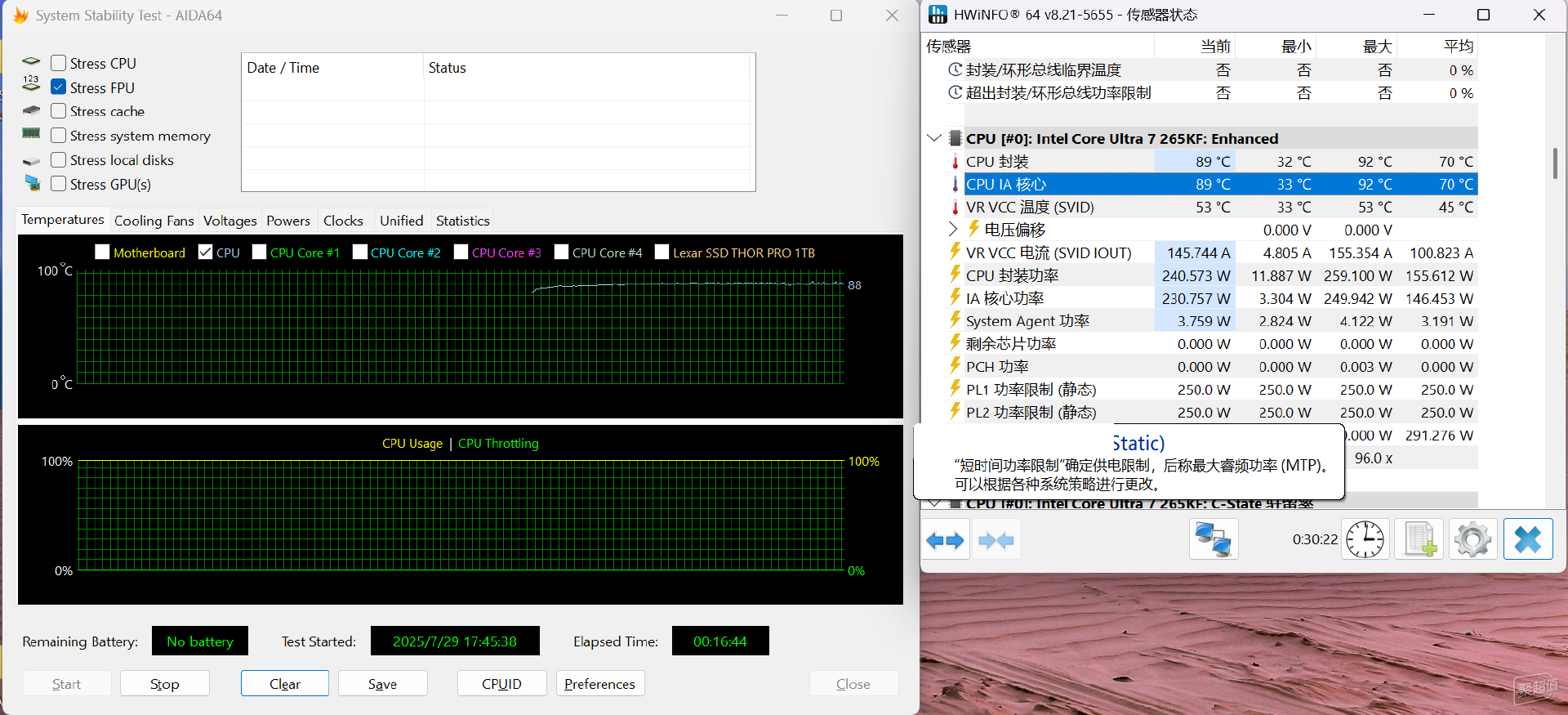Open the Statistics tab
Screen dimensions: 1568x715
tap(462, 221)
